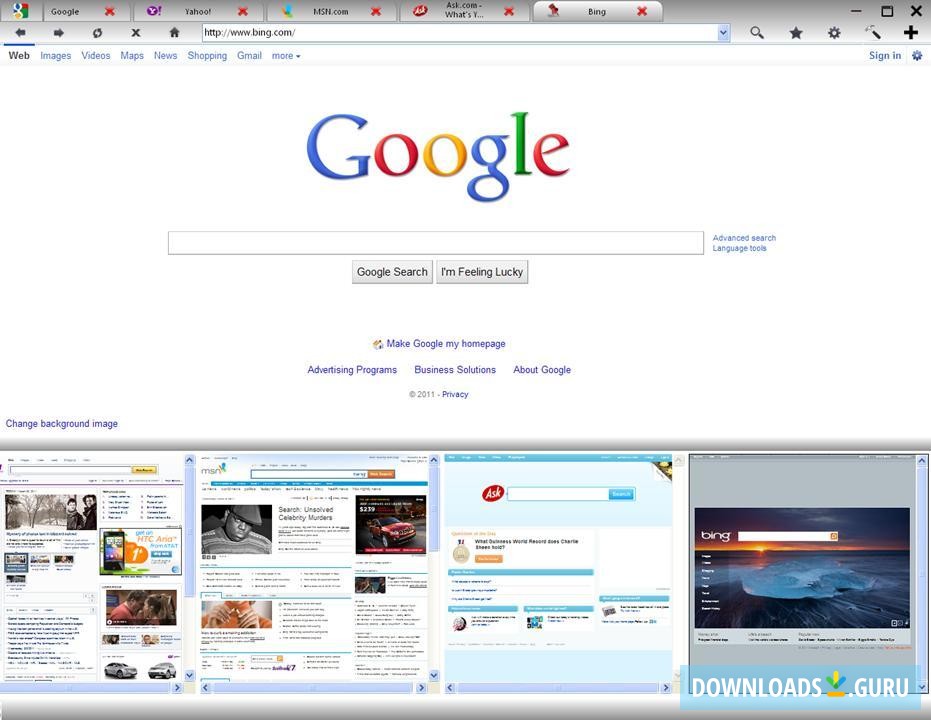931x720 pixels.
Task: Click the Yahoo favicon on second tab
Action: click(x=154, y=11)
